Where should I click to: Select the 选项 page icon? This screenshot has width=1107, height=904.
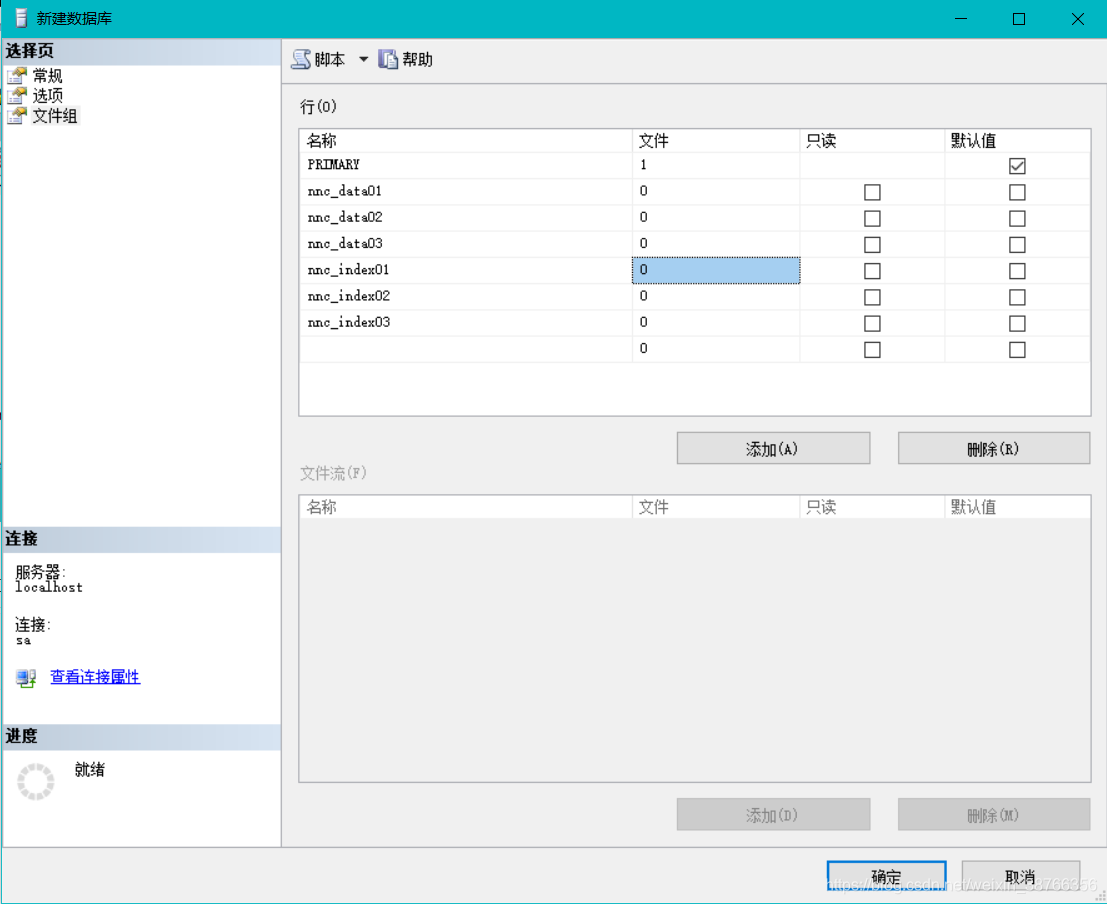[x=17, y=96]
